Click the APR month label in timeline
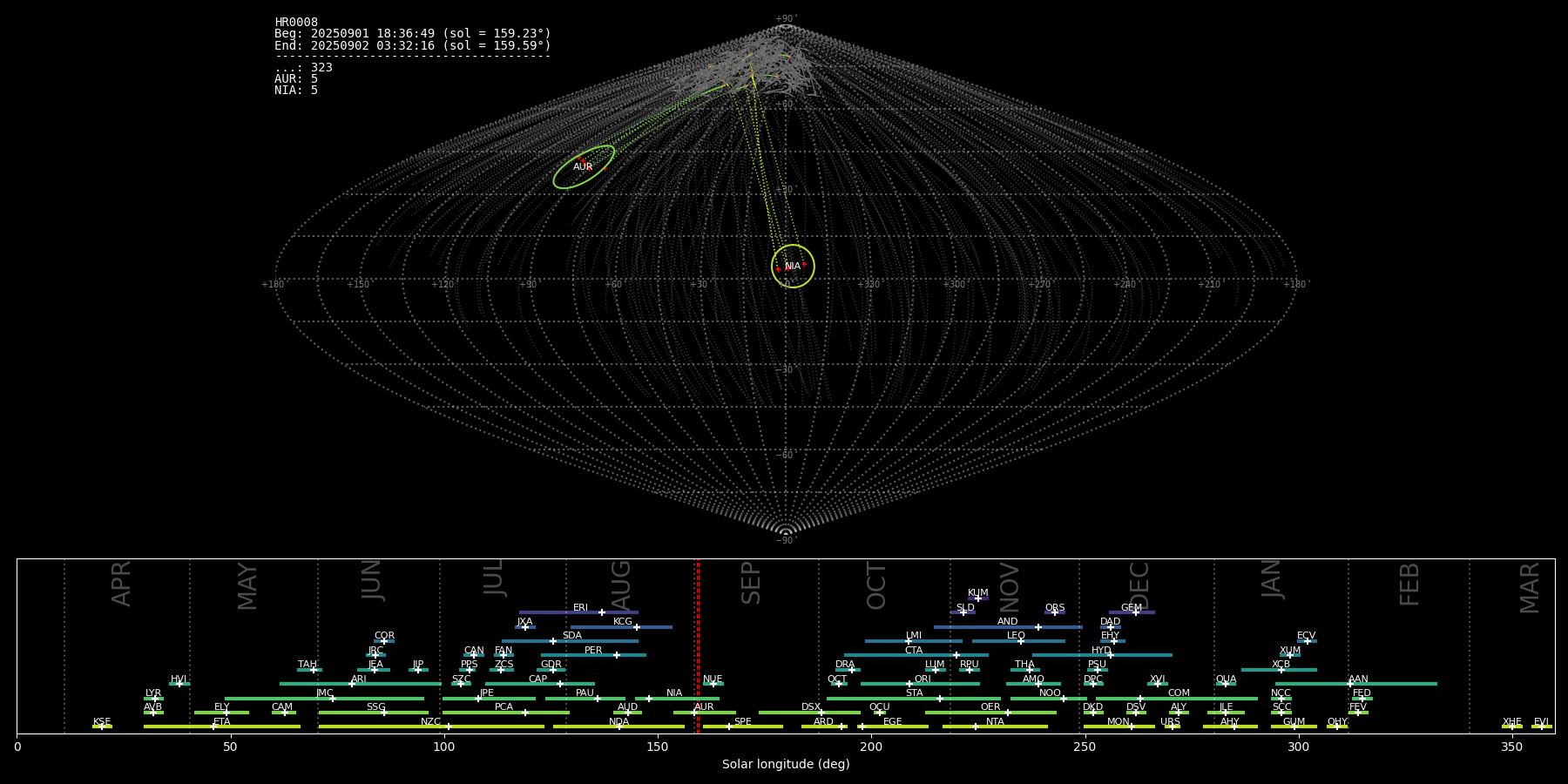The height and width of the screenshot is (784, 1568). tap(122, 584)
